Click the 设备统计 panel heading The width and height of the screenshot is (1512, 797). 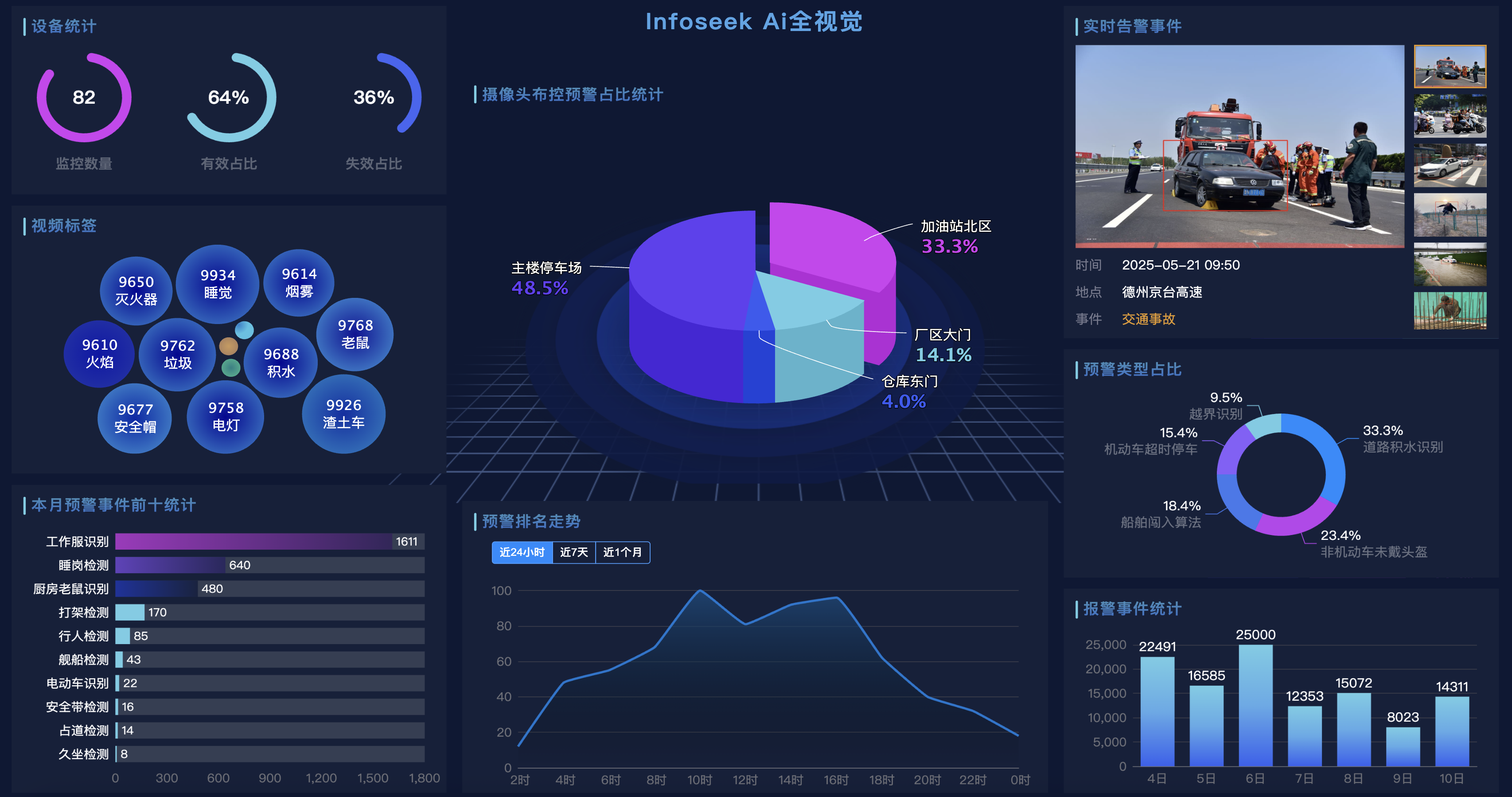[x=63, y=27]
